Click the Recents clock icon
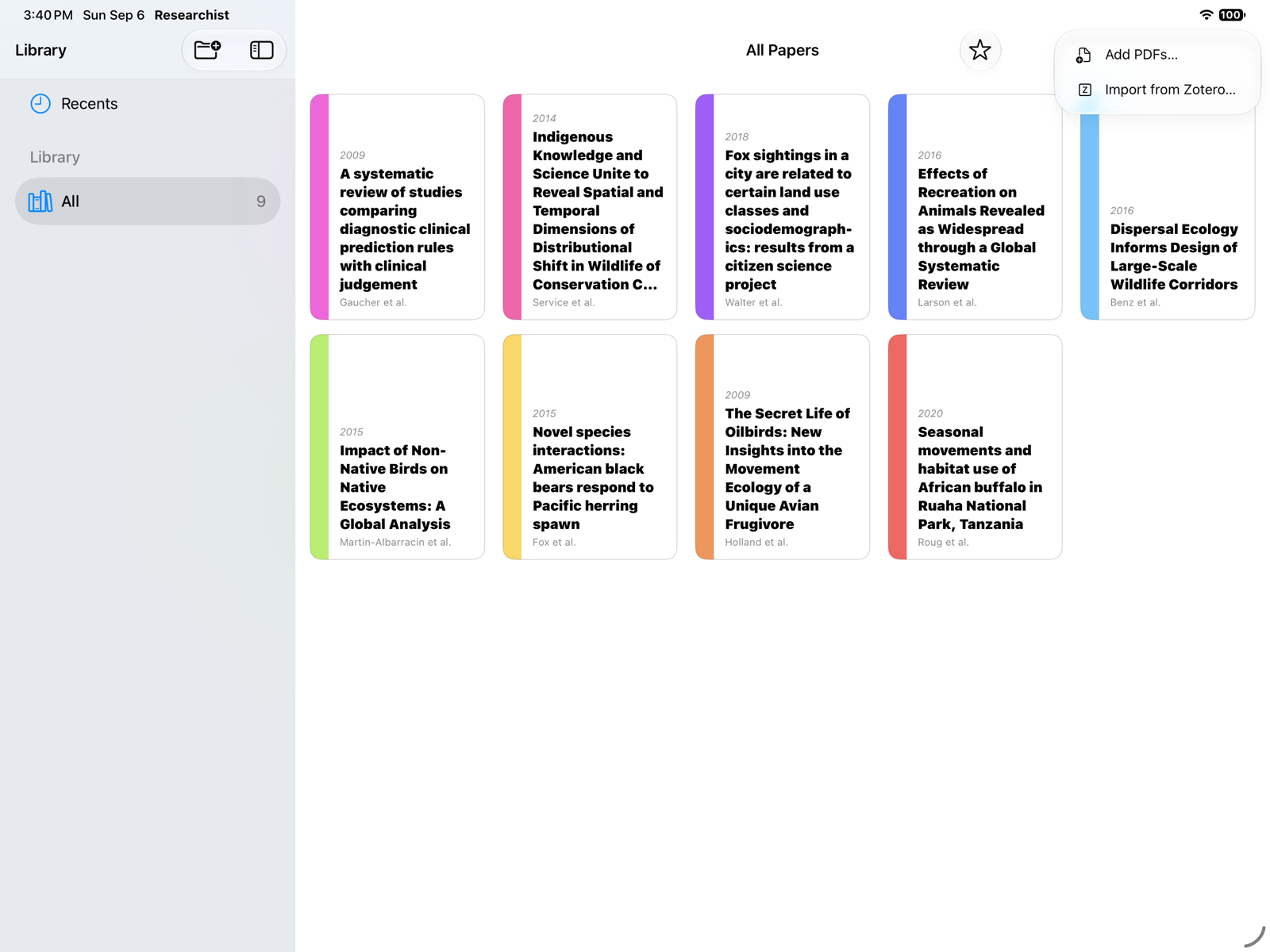1270x952 pixels. point(40,104)
